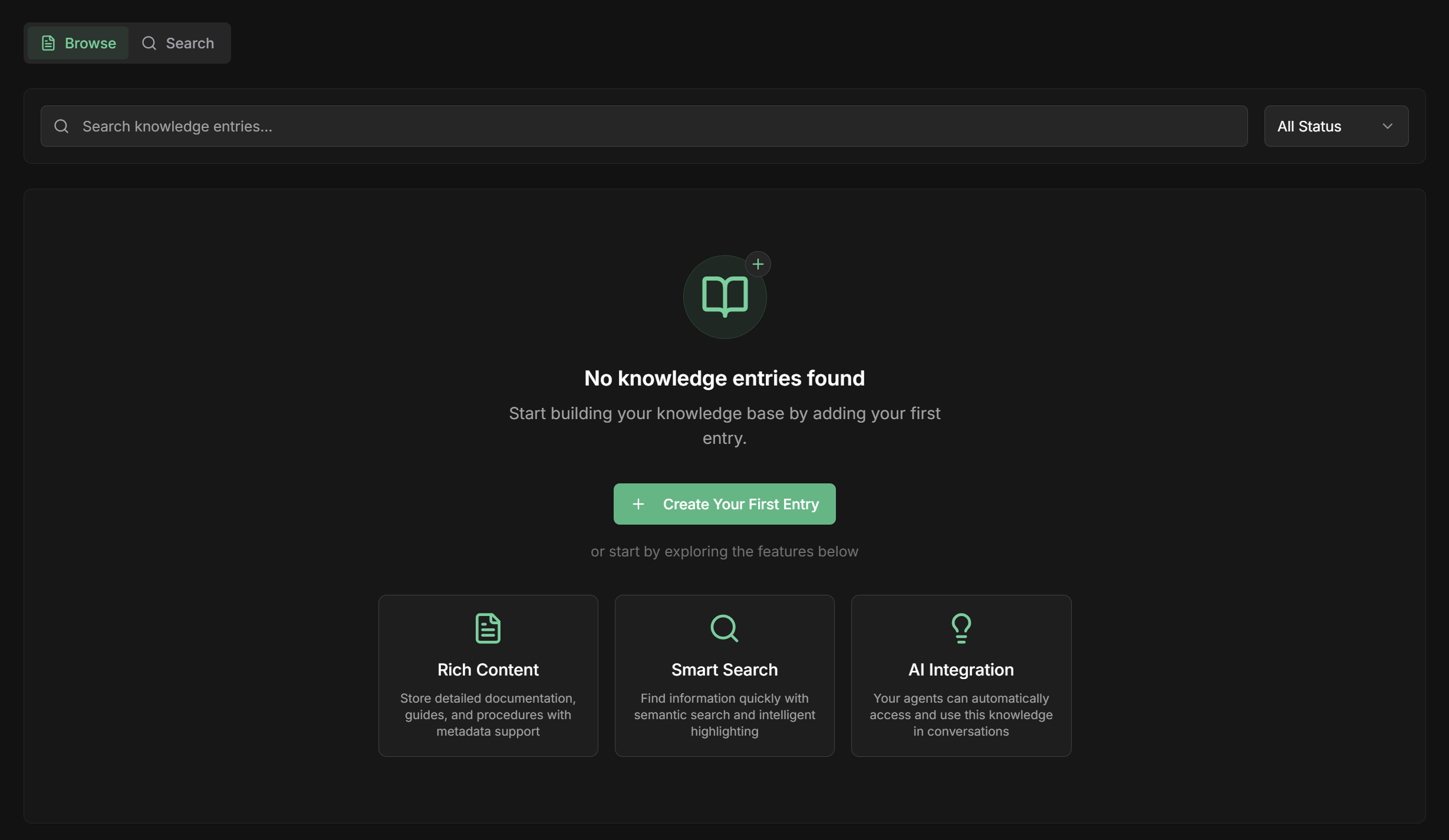The height and width of the screenshot is (840, 1449).
Task: Click the open book icon
Action: coord(724,297)
